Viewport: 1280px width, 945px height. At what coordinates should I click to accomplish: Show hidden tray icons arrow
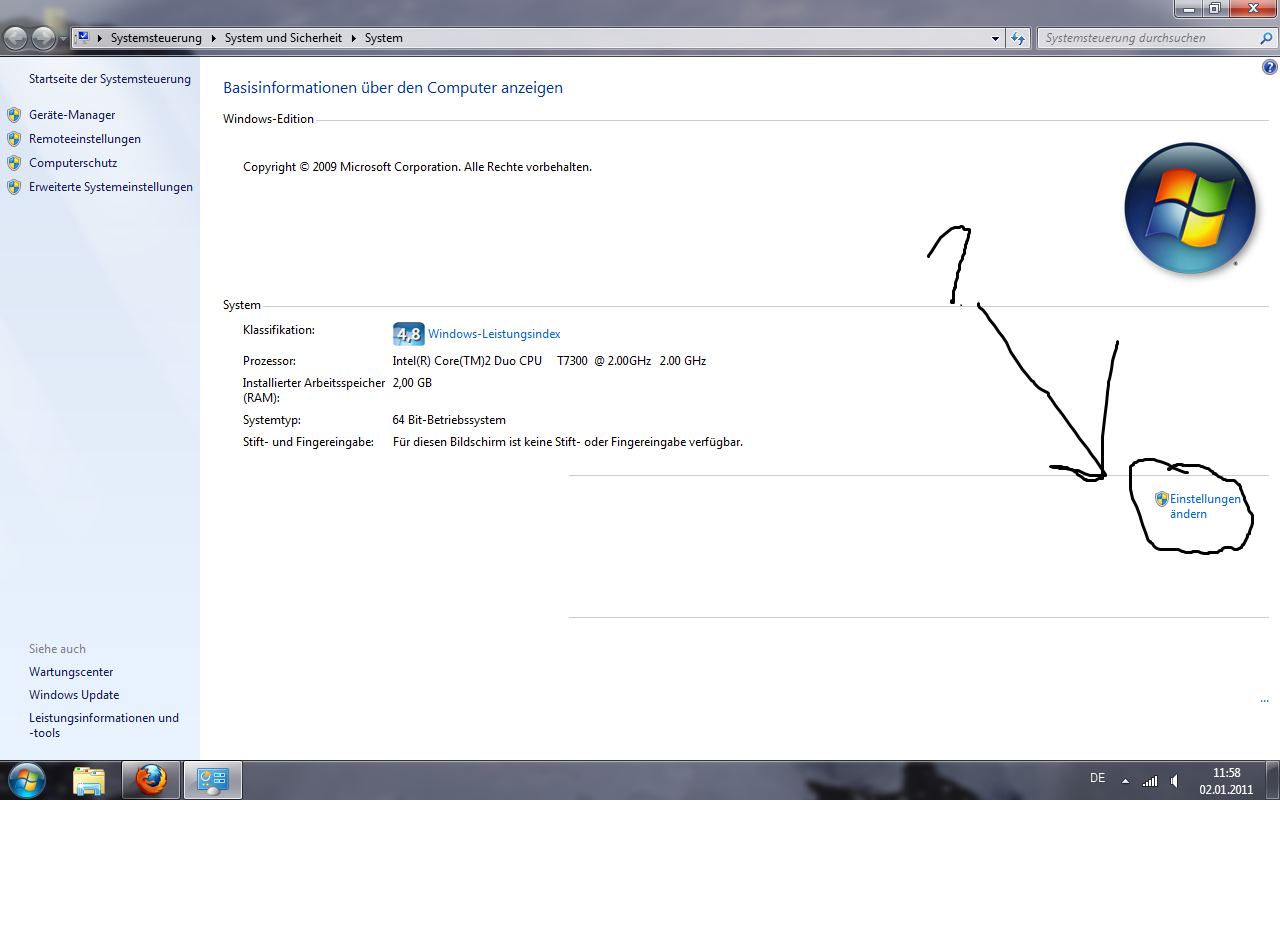click(x=1125, y=781)
